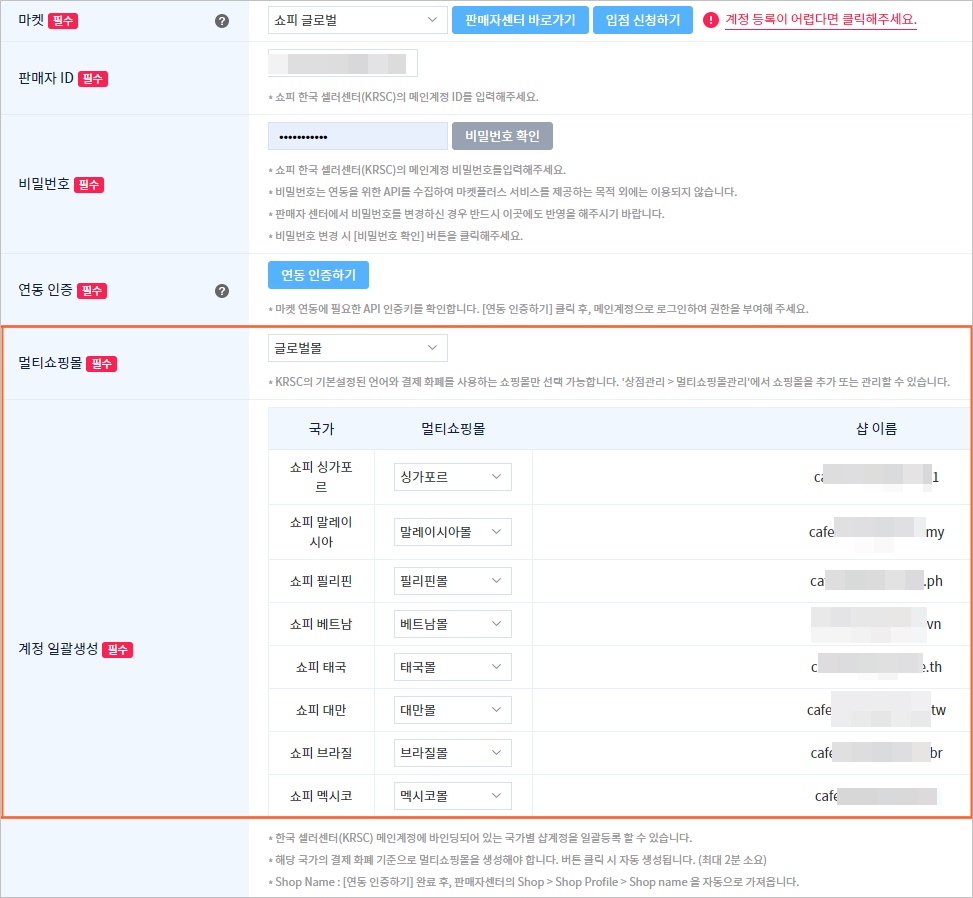This screenshot has width=973, height=898.
Task: Click 국가 column header
Action: [321, 429]
